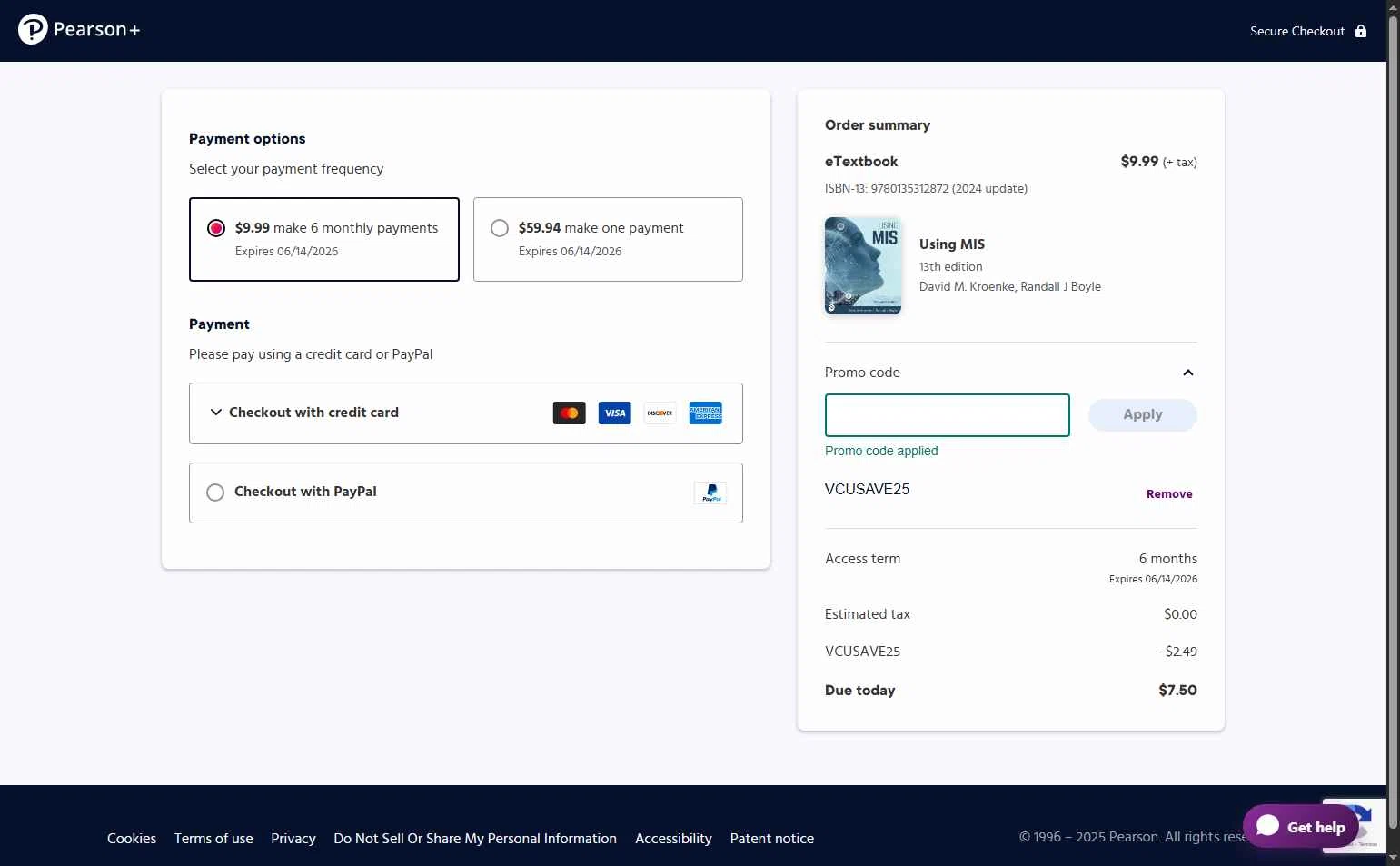The width and height of the screenshot is (1400, 866).
Task: Click the Apply promo code button
Action: [x=1143, y=414]
